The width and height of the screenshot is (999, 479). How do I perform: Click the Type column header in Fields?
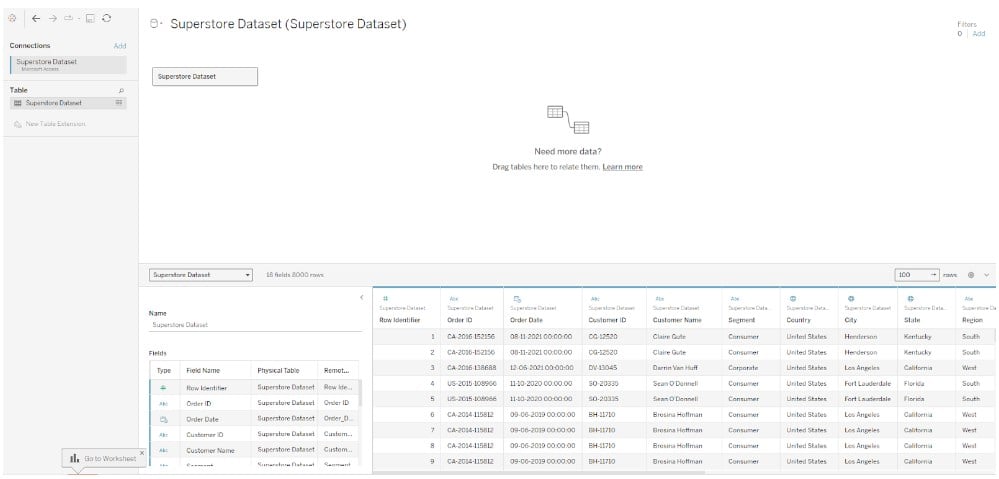165,370
